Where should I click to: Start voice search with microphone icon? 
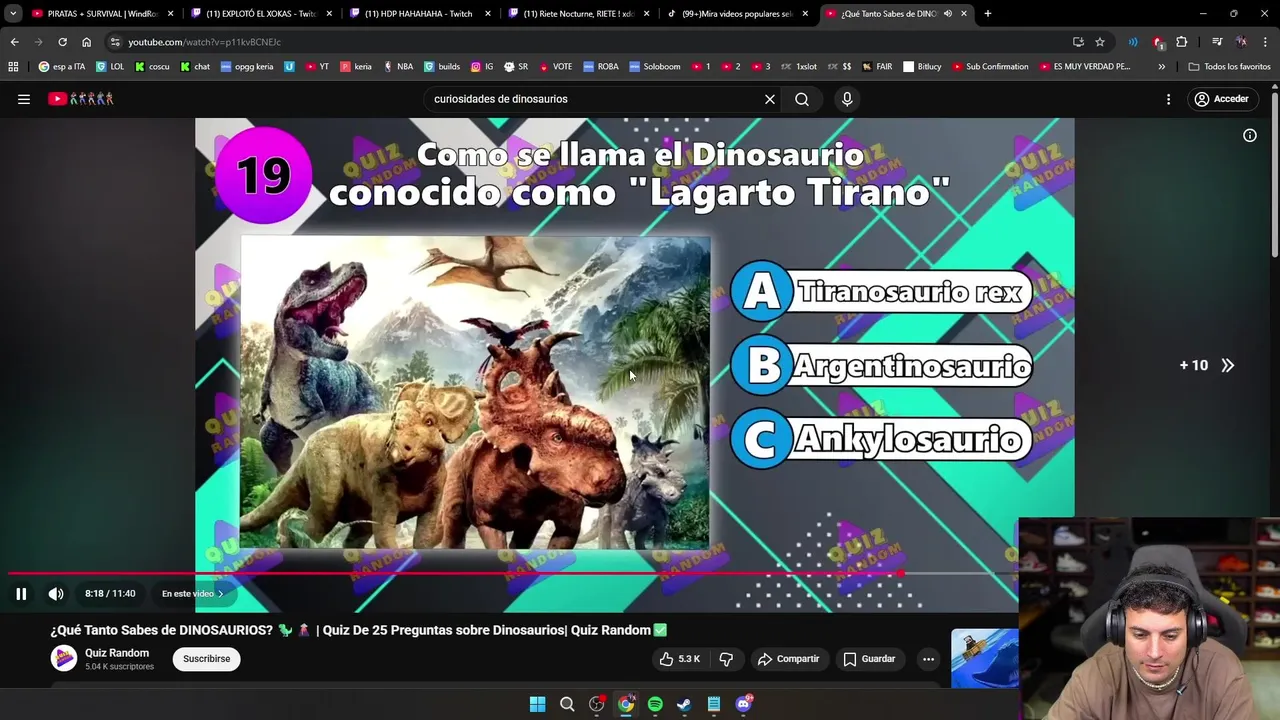(847, 99)
